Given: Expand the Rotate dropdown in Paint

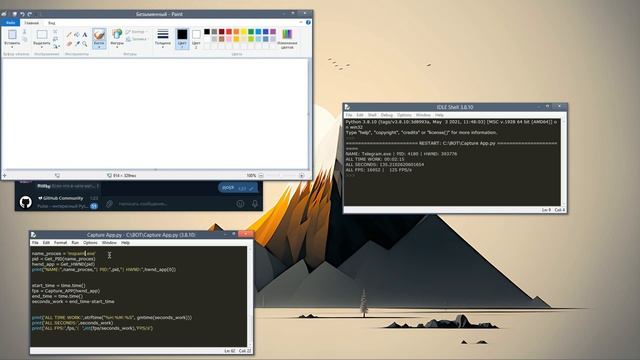Looking at the screenshot, I should 56,47.
